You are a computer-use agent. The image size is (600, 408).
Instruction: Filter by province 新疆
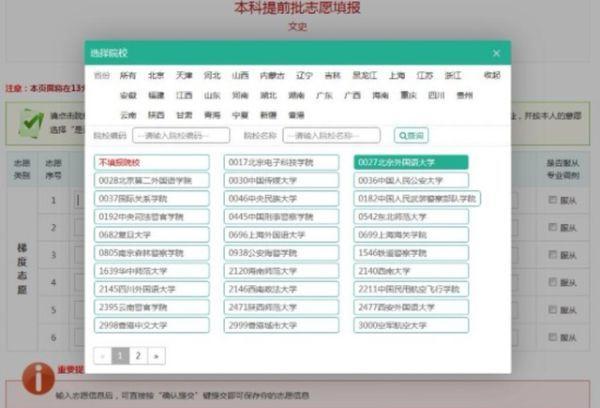[x=268, y=115]
